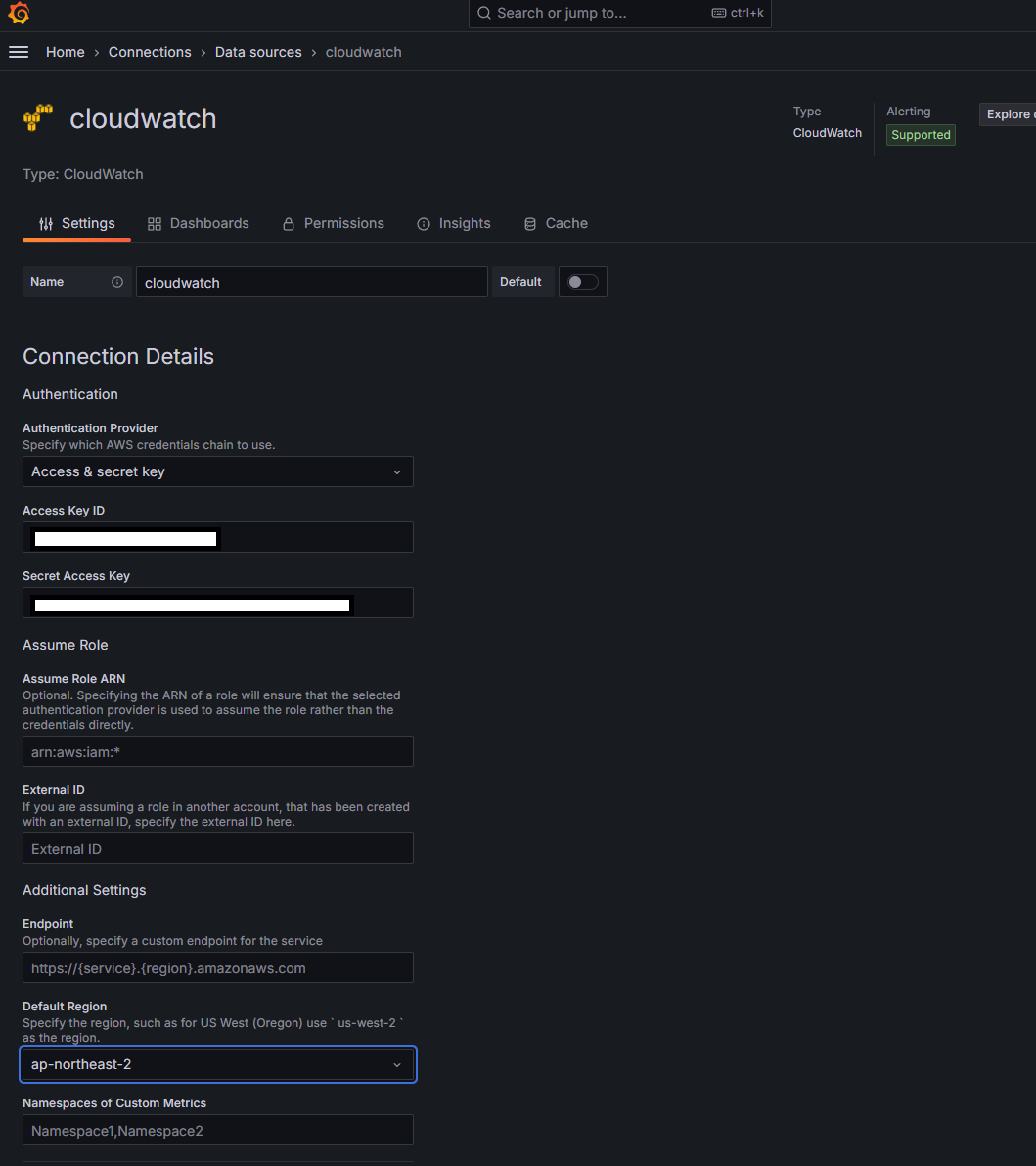Click the Permissions tab lock icon
Screen dimensions: 1036x1166
[x=289, y=224]
